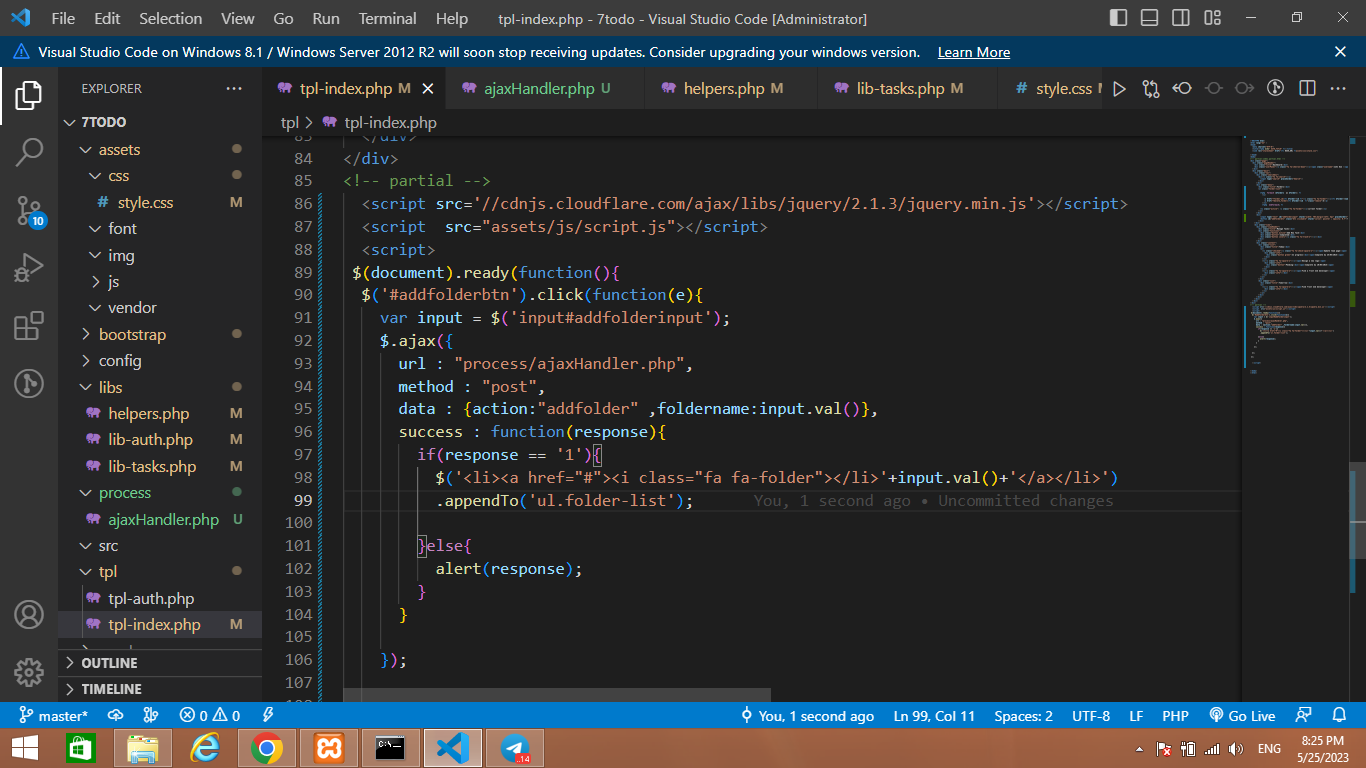The width and height of the screenshot is (1366, 768).
Task: Click the feedback icon in status bar
Action: (1303, 716)
